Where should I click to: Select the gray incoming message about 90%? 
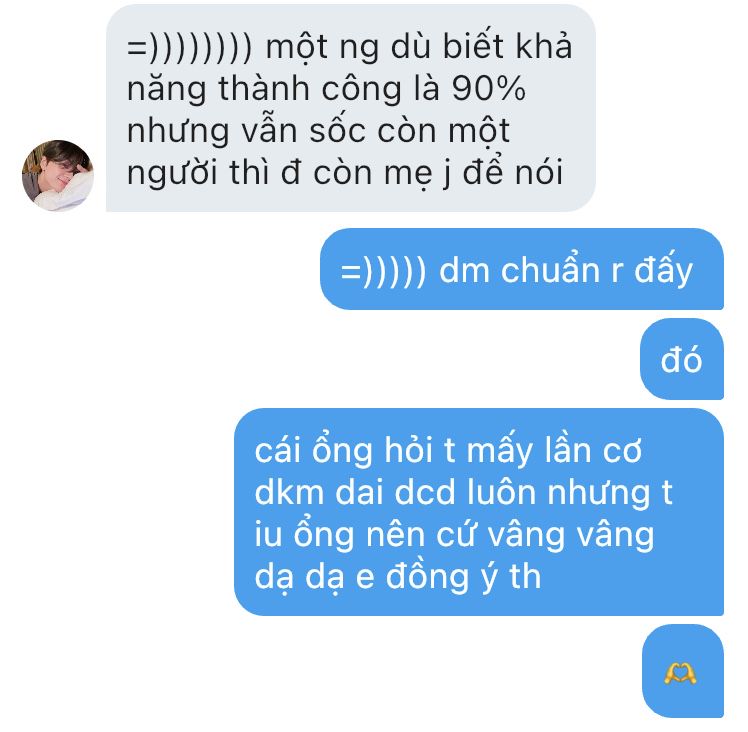(351, 108)
